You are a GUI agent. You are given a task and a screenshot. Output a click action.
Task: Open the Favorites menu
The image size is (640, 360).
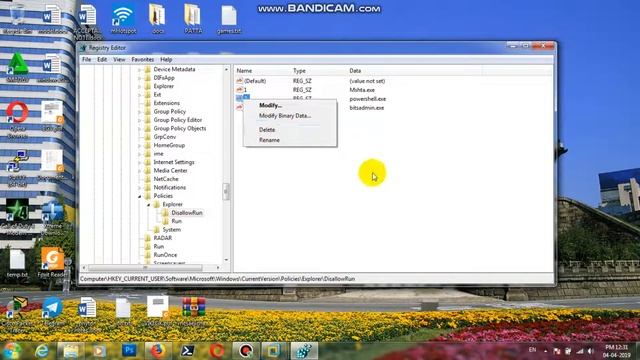pos(142,60)
